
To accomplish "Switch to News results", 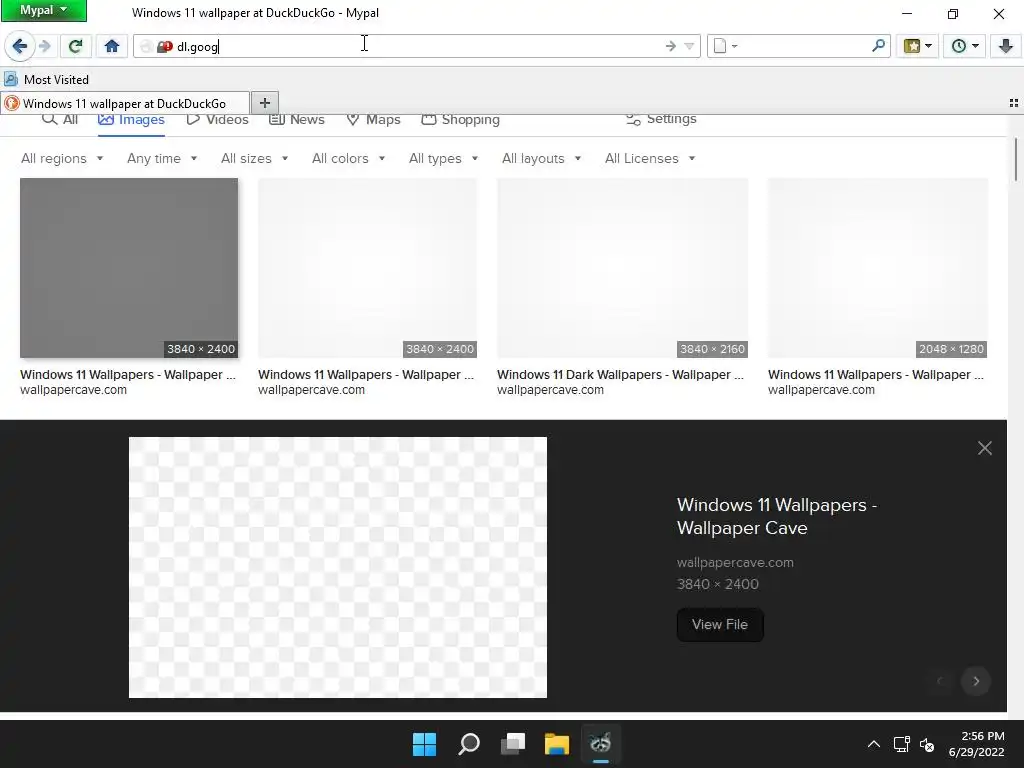I will [297, 120].
